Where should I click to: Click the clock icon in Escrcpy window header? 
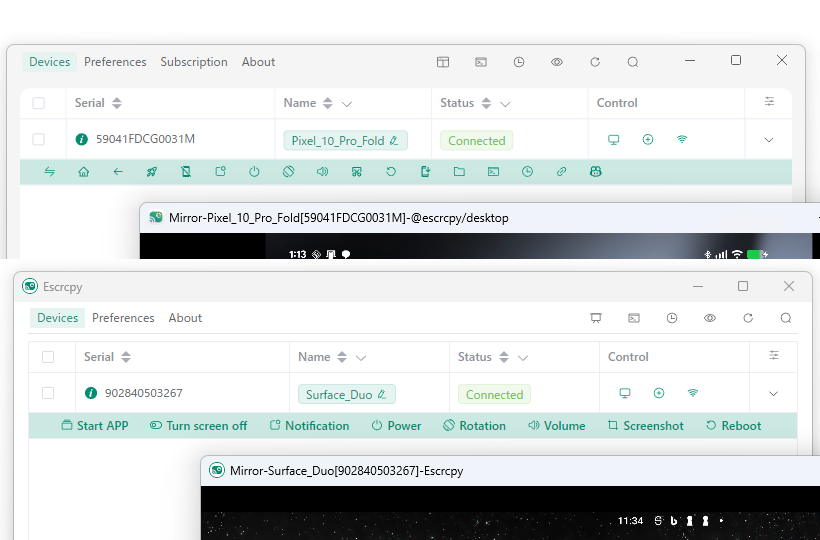672,318
